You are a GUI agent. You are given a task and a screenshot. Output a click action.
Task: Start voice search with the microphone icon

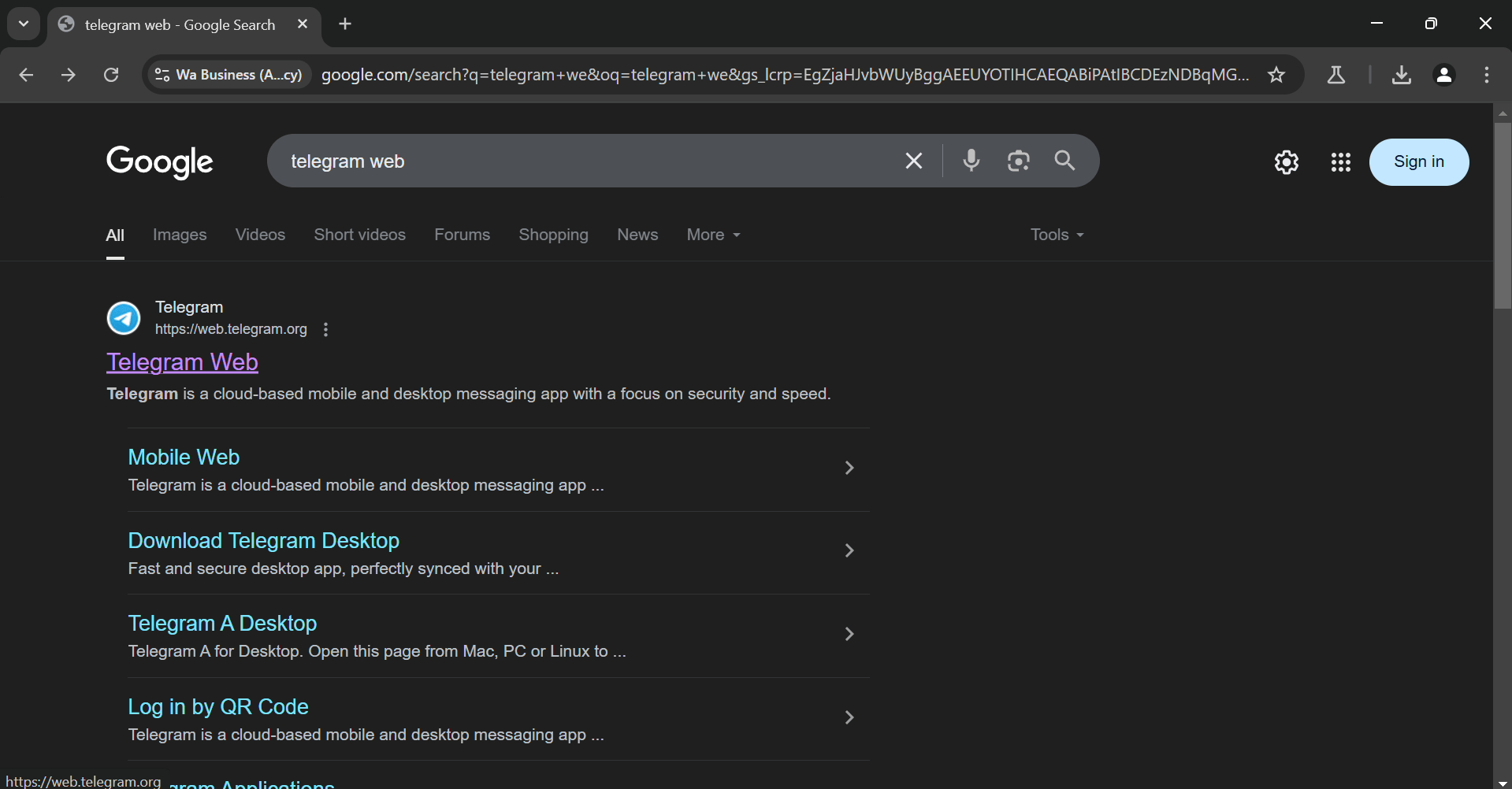971,161
